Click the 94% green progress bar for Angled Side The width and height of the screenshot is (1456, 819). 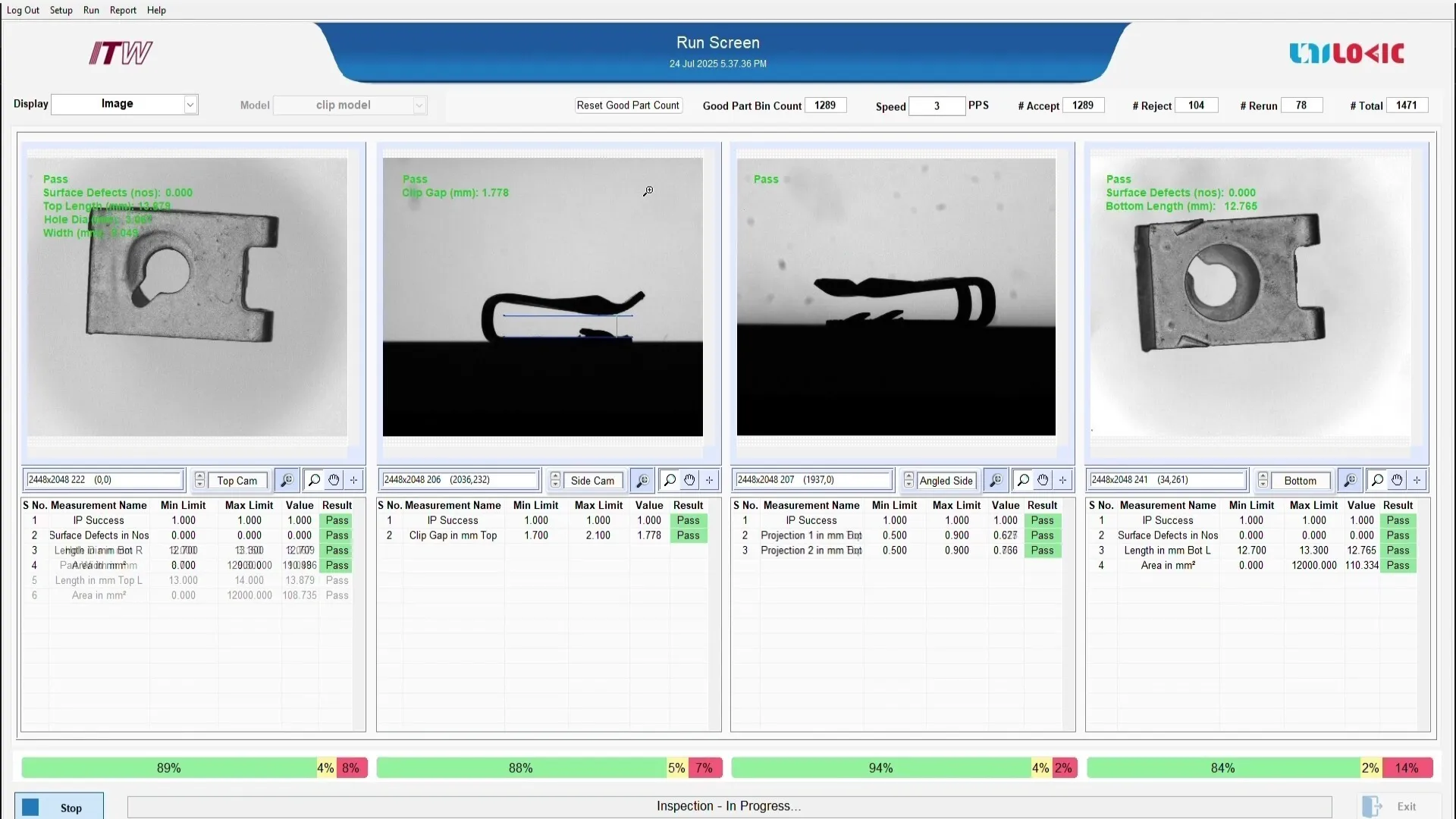click(x=880, y=767)
